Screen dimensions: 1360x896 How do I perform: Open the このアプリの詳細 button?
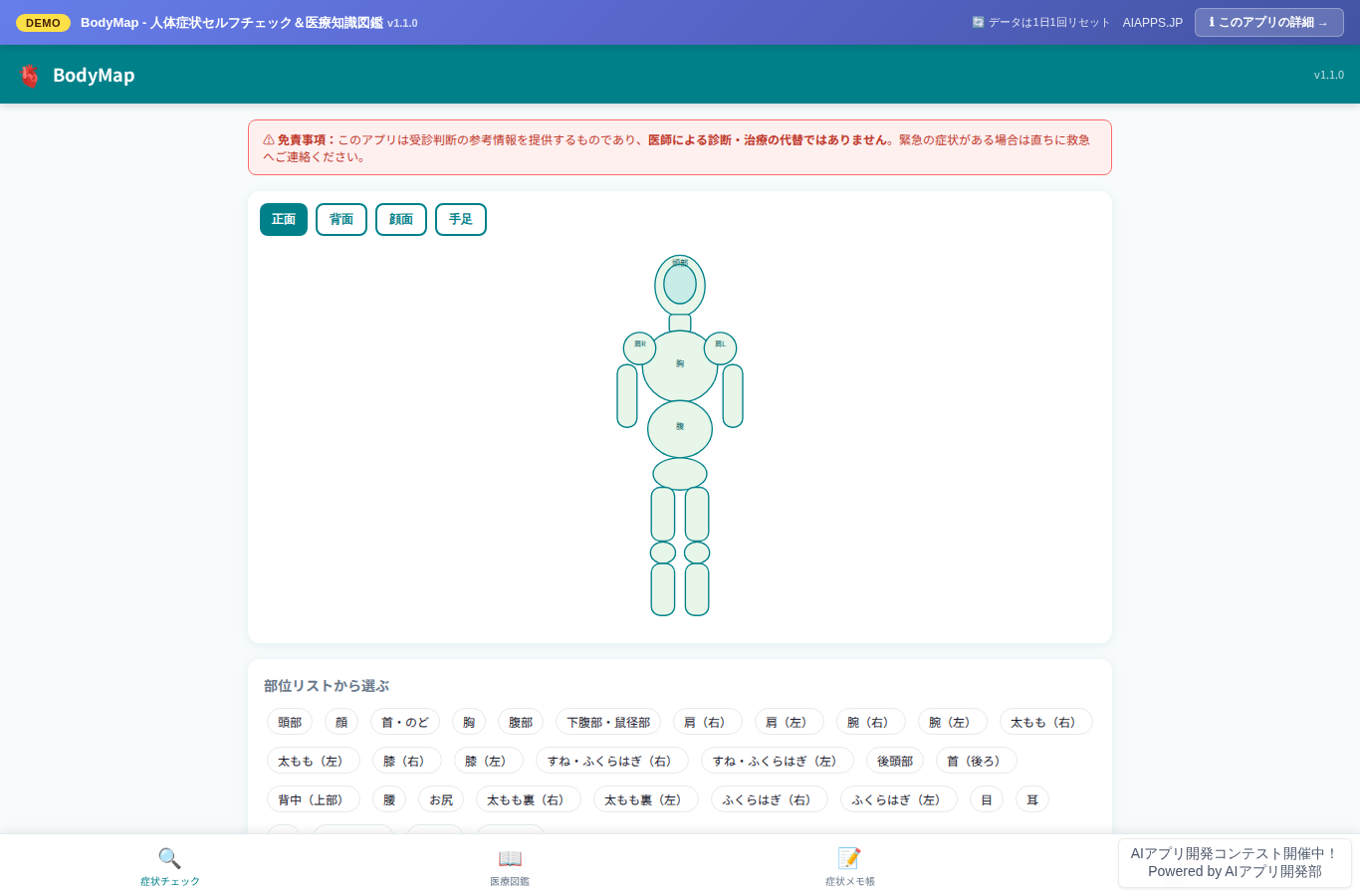point(1268,22)
